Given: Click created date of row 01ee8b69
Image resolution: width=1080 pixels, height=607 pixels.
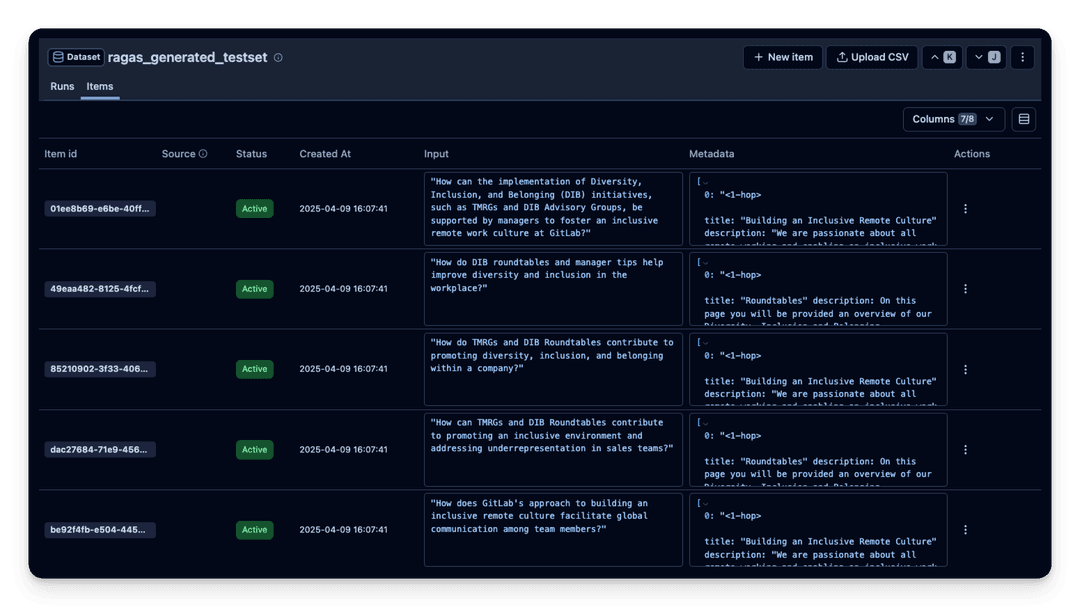Looking at the screenshot, I should click(343, 209).
